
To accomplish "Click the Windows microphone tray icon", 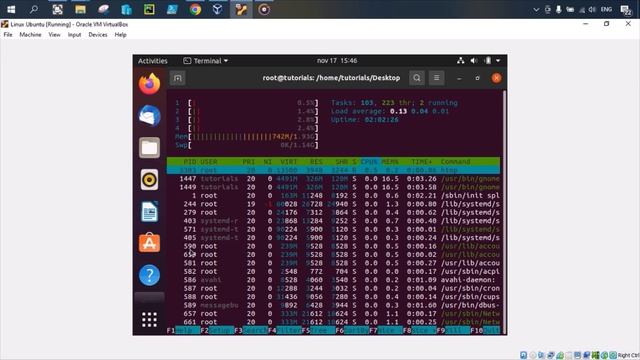I will click(x=558, y=9).
